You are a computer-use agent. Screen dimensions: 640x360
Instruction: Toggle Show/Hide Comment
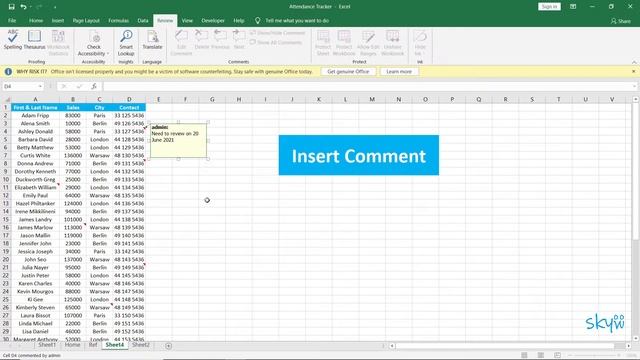277,33
